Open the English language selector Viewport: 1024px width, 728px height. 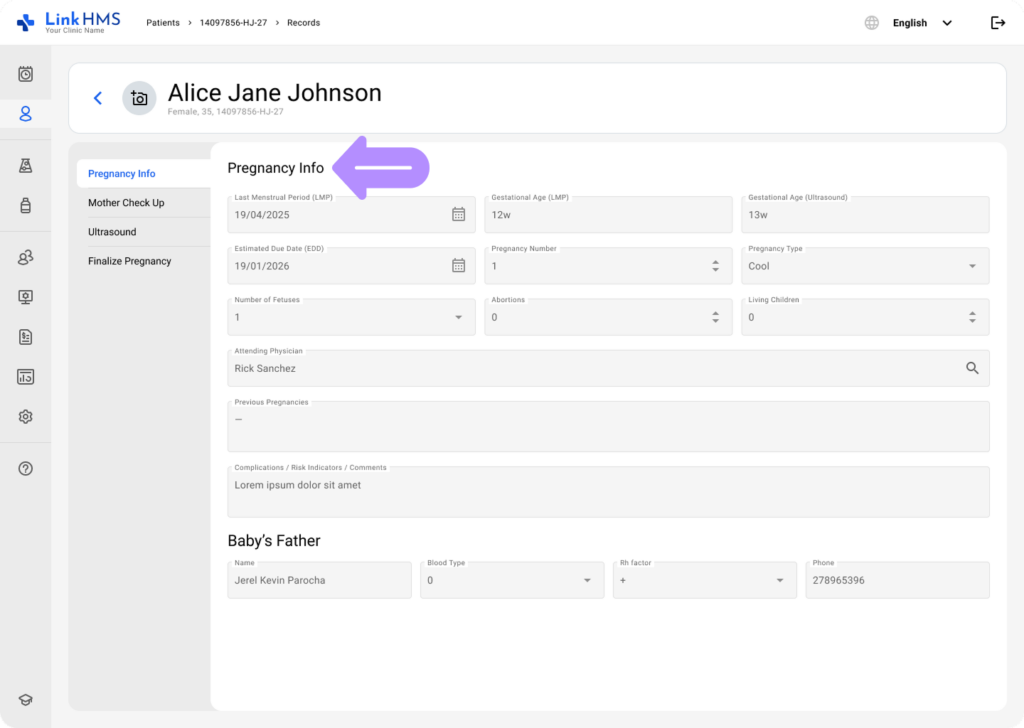tap(910, 23)
